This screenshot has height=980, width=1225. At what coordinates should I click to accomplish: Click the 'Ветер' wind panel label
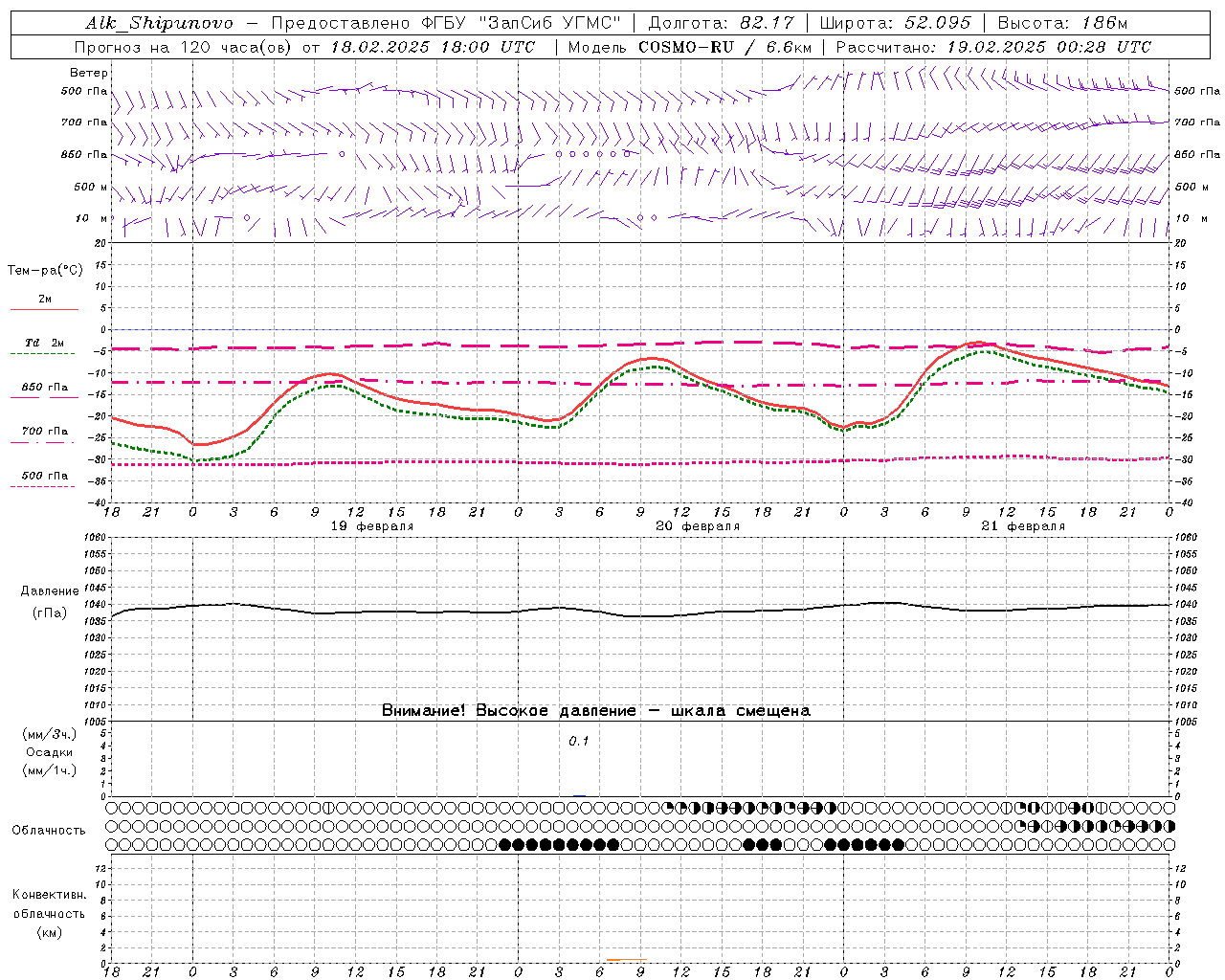click(89, 73)
